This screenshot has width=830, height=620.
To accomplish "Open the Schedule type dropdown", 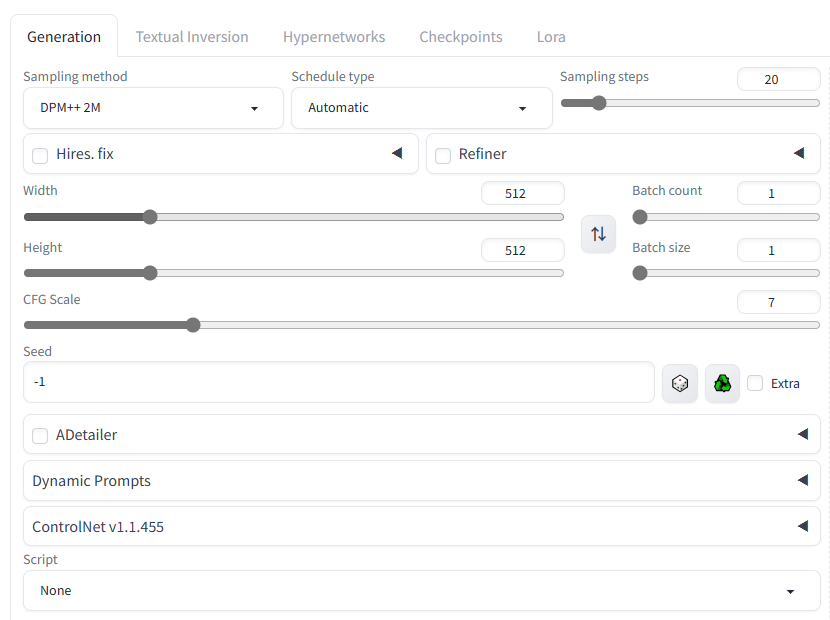I will point(422,108).
